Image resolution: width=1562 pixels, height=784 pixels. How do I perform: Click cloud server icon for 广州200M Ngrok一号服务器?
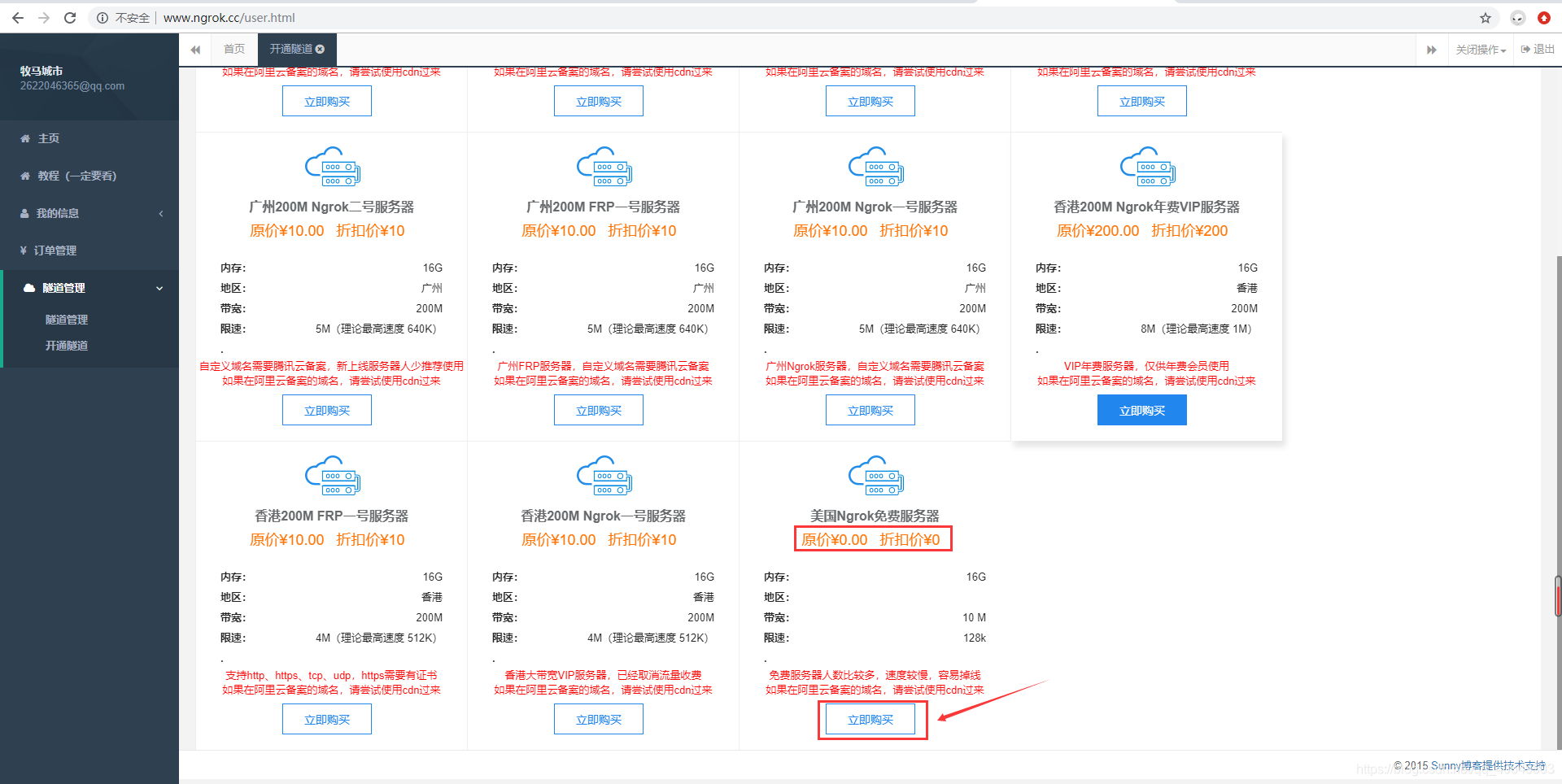tap(875, 167)
